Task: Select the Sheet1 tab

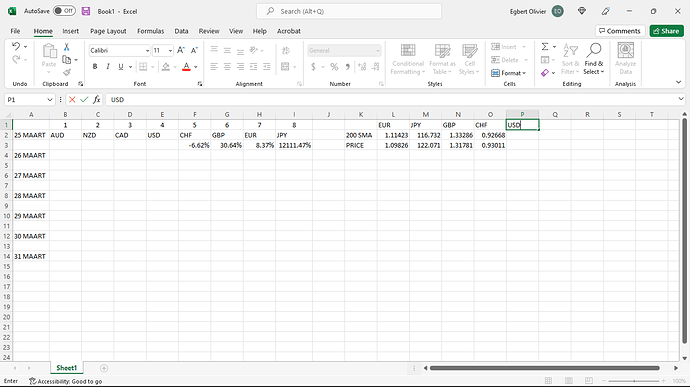Action: point(66,368)
